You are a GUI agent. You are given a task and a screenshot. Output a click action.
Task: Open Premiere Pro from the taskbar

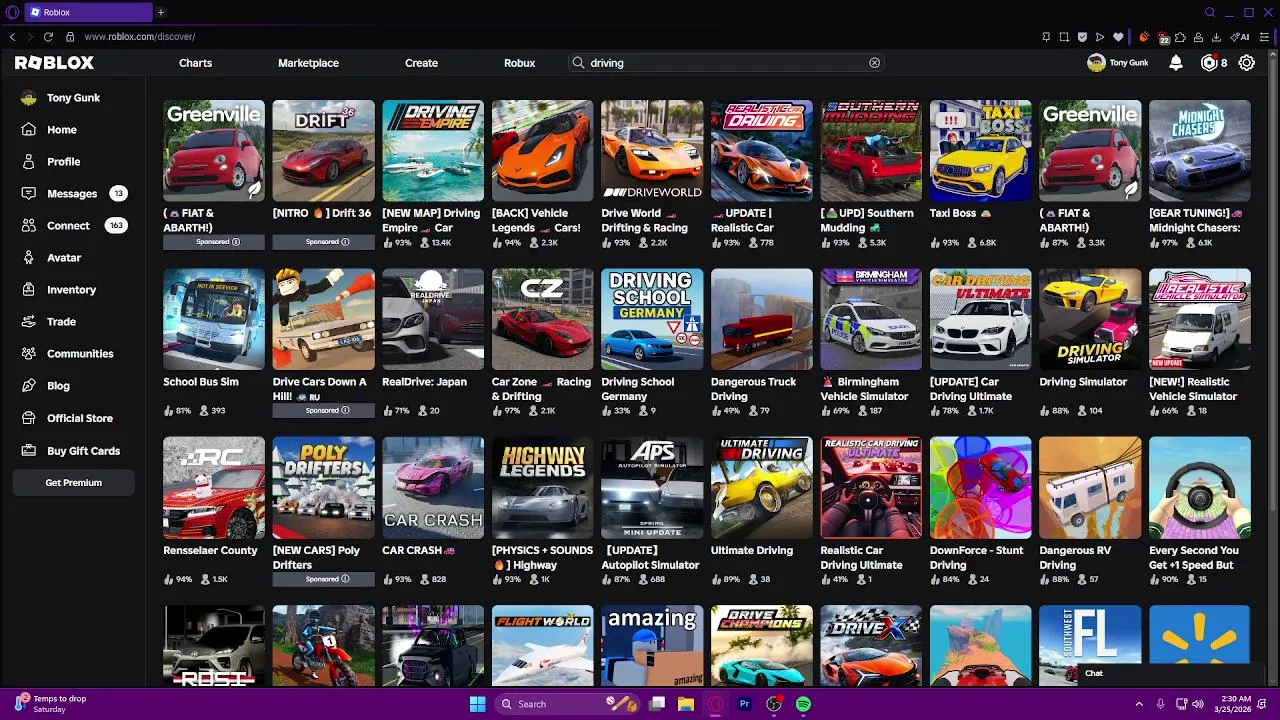[x=744, y=704]
